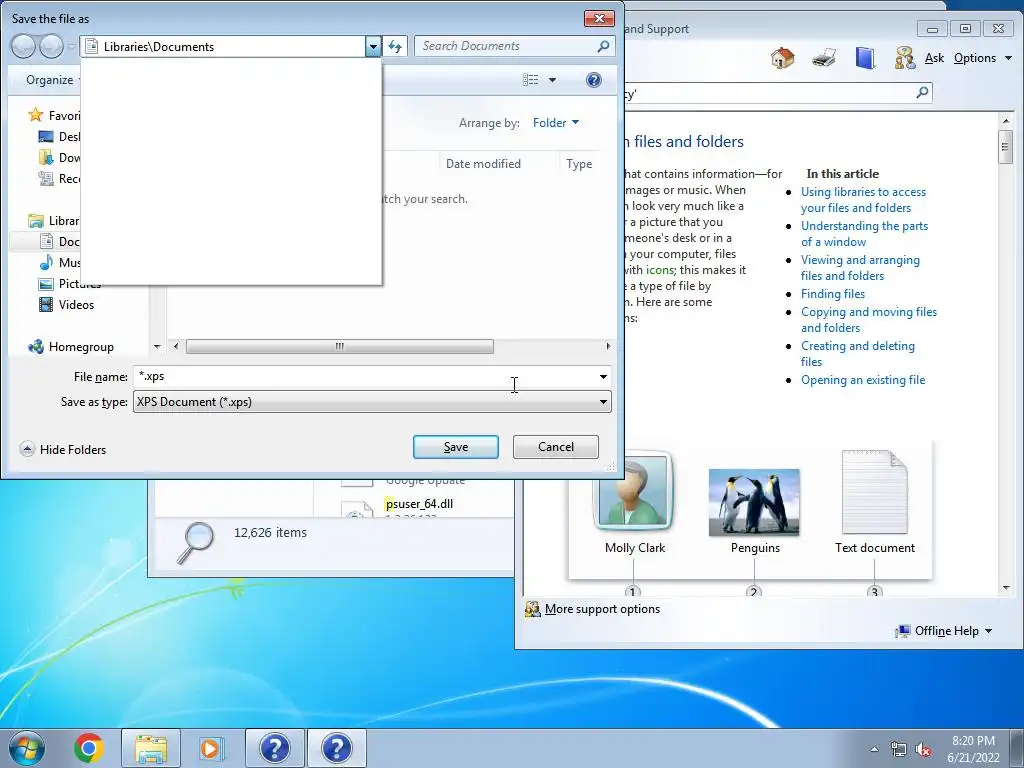The width and height of the screenshot is (1024, 768).
Task: Select the Documents library icon
Action: pyautogui.click(x=46, y=242)
